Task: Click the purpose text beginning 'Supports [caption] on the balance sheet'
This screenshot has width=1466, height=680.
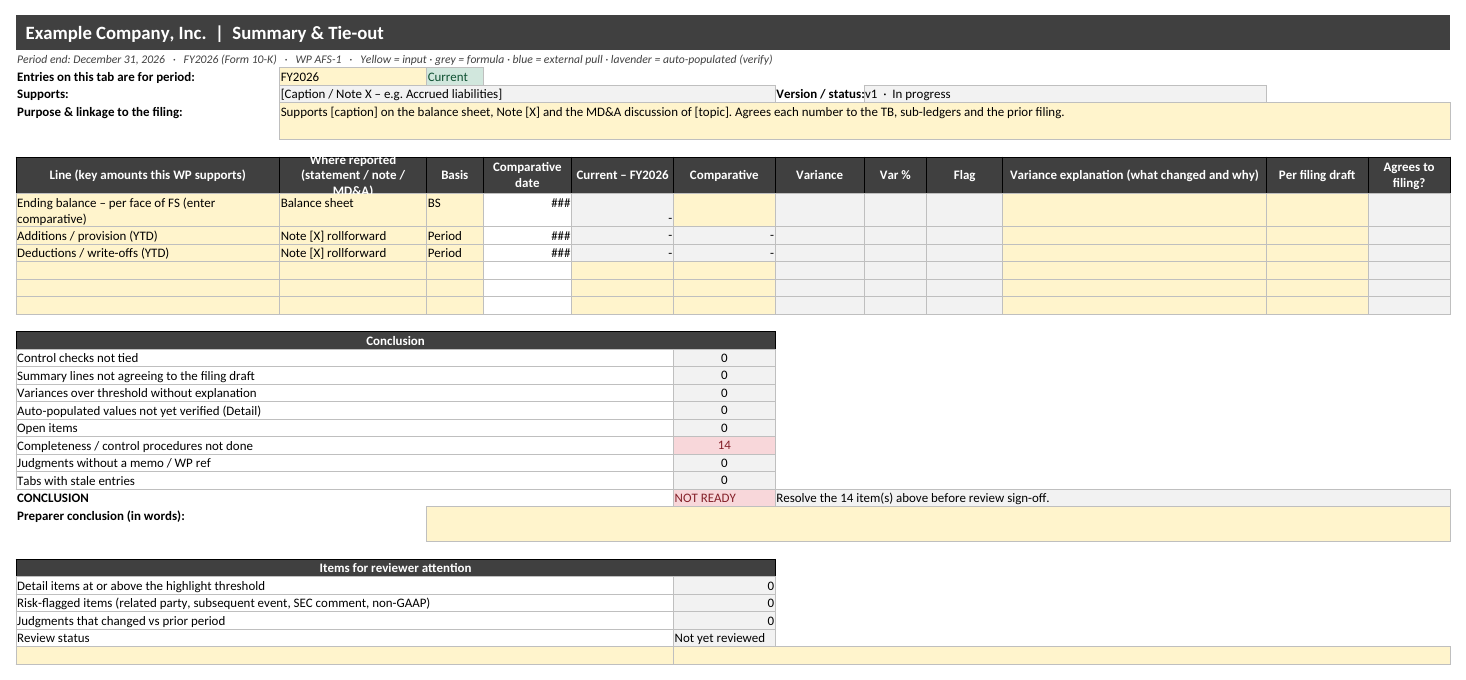Action: 865,121
